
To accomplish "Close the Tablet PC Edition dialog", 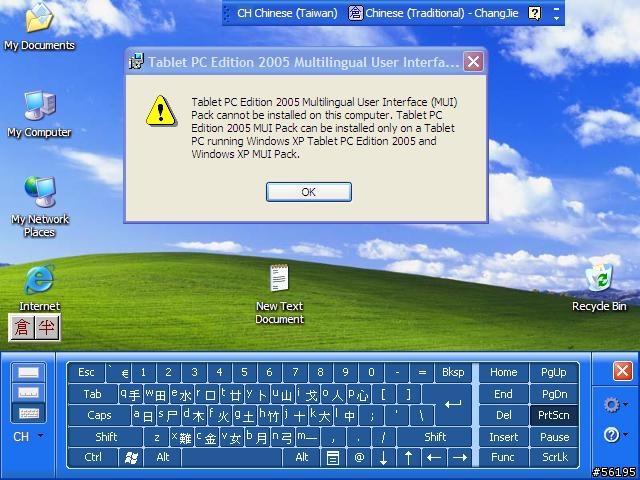I will click(x=473, y=62).
